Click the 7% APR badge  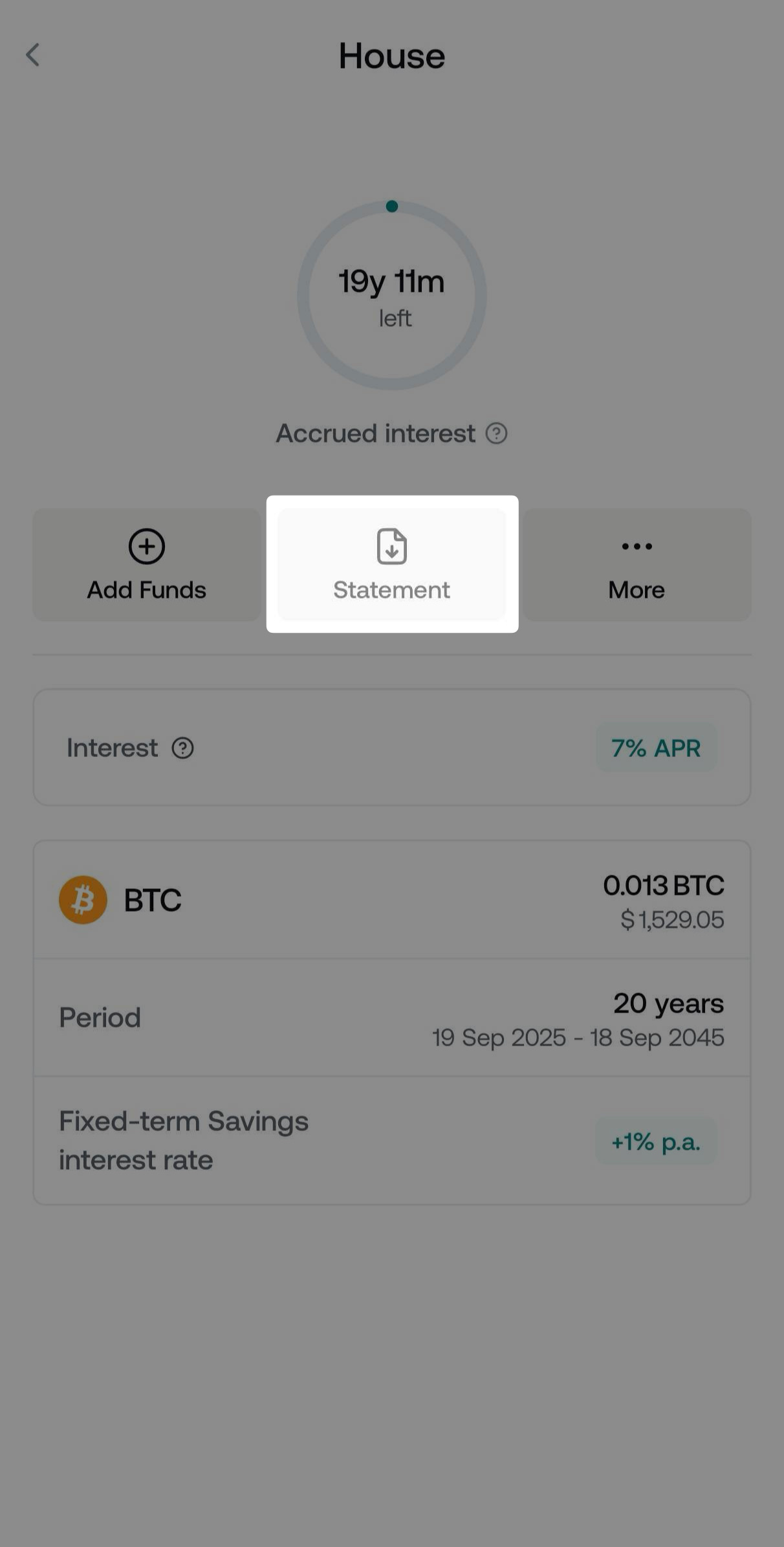pos(656,748)
